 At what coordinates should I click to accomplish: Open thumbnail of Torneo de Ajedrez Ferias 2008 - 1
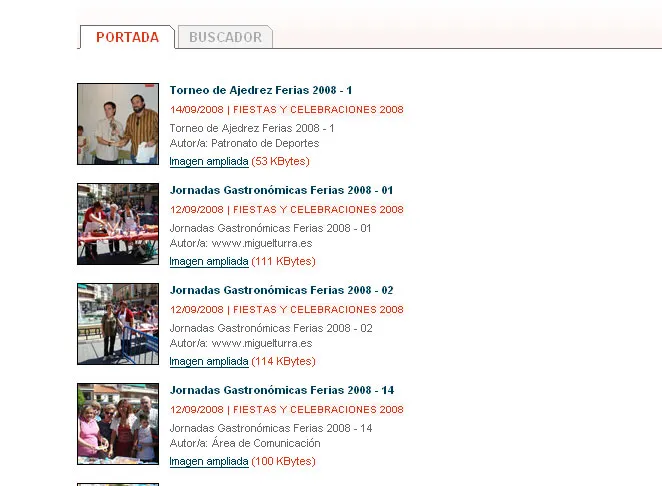click(118, 124)
